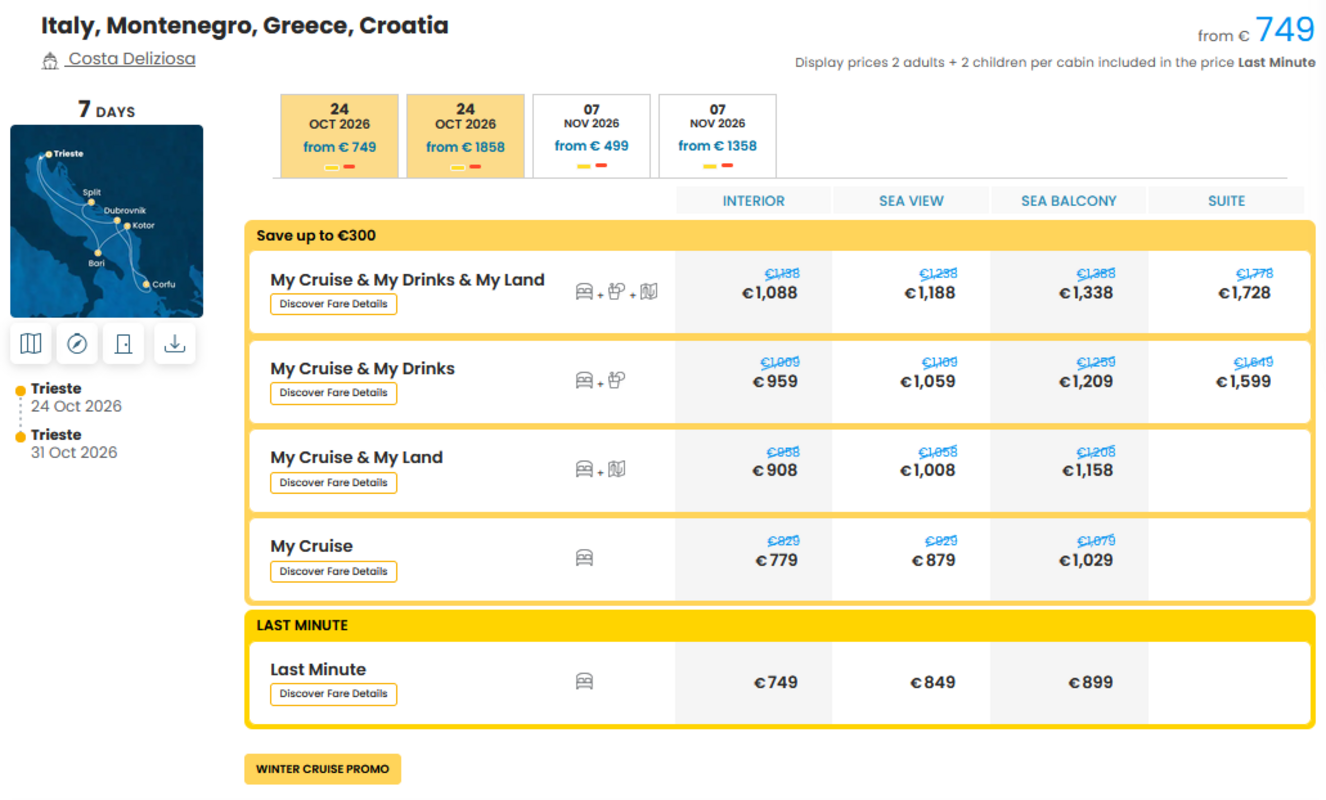Click the My Cruise & My Drinks fare icons
Screen dimensions: 1326x800
click(601, 380)
